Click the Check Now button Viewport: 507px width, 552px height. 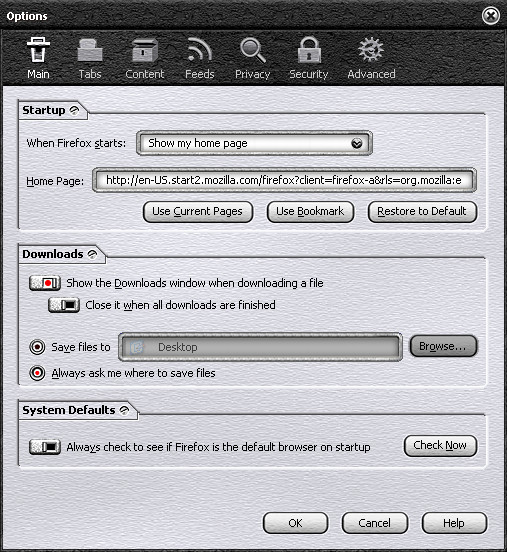[x=440, y=446]
